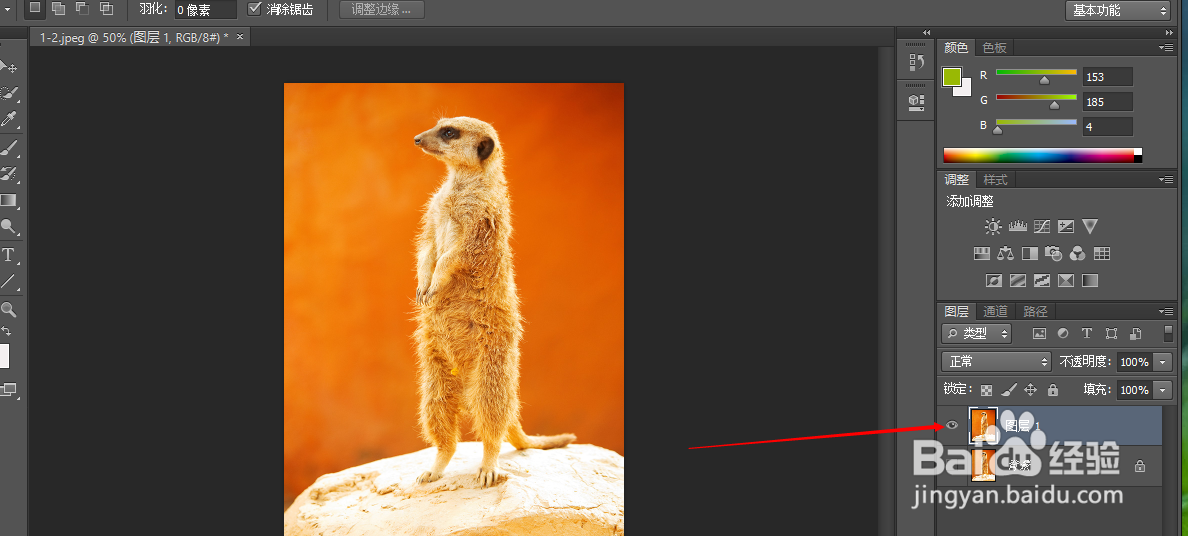This screenshot has height=536, width=1188.
Task: Toggle filter for type layers
Action: click(1086, 333)
